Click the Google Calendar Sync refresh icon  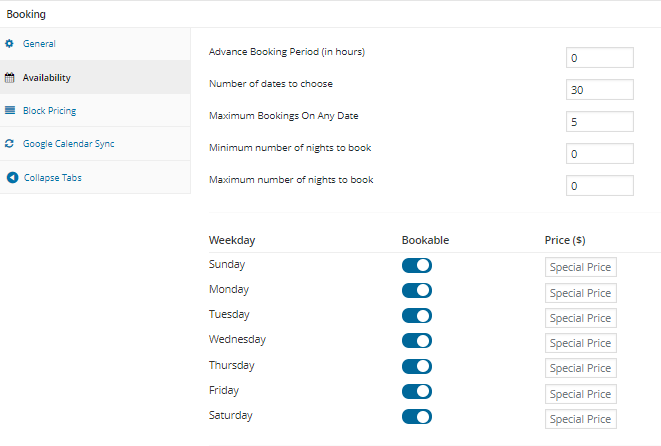(x=10, y=144)
